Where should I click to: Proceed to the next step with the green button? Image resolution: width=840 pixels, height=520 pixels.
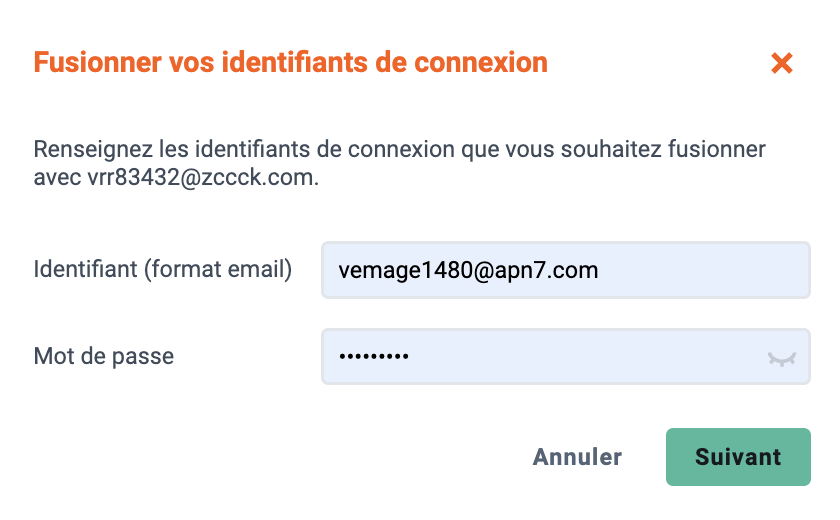738,457
